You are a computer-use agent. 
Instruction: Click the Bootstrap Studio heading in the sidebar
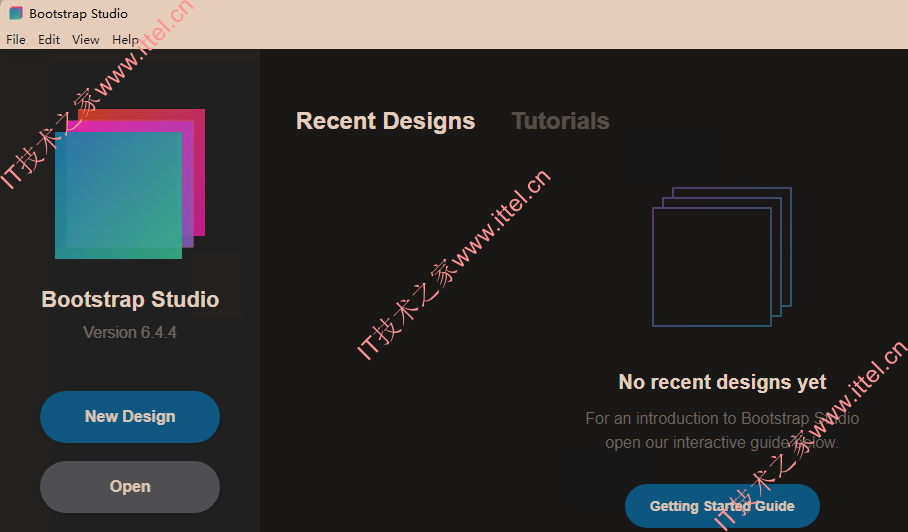point(130,299)
